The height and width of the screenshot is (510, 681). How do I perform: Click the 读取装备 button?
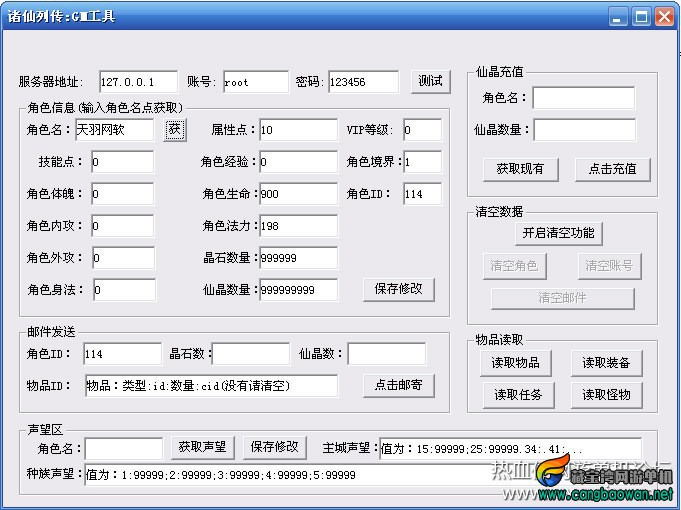tap(606, 363)
